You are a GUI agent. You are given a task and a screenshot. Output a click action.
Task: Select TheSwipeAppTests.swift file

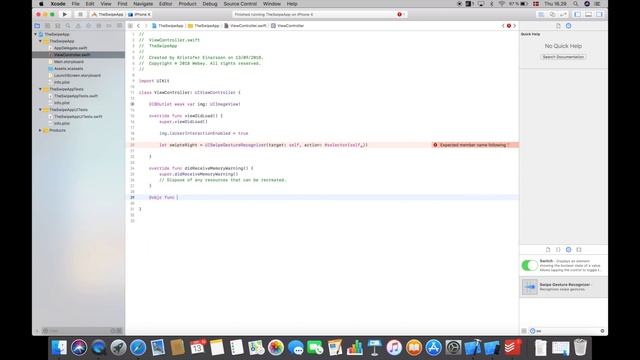tap(76, 96)
